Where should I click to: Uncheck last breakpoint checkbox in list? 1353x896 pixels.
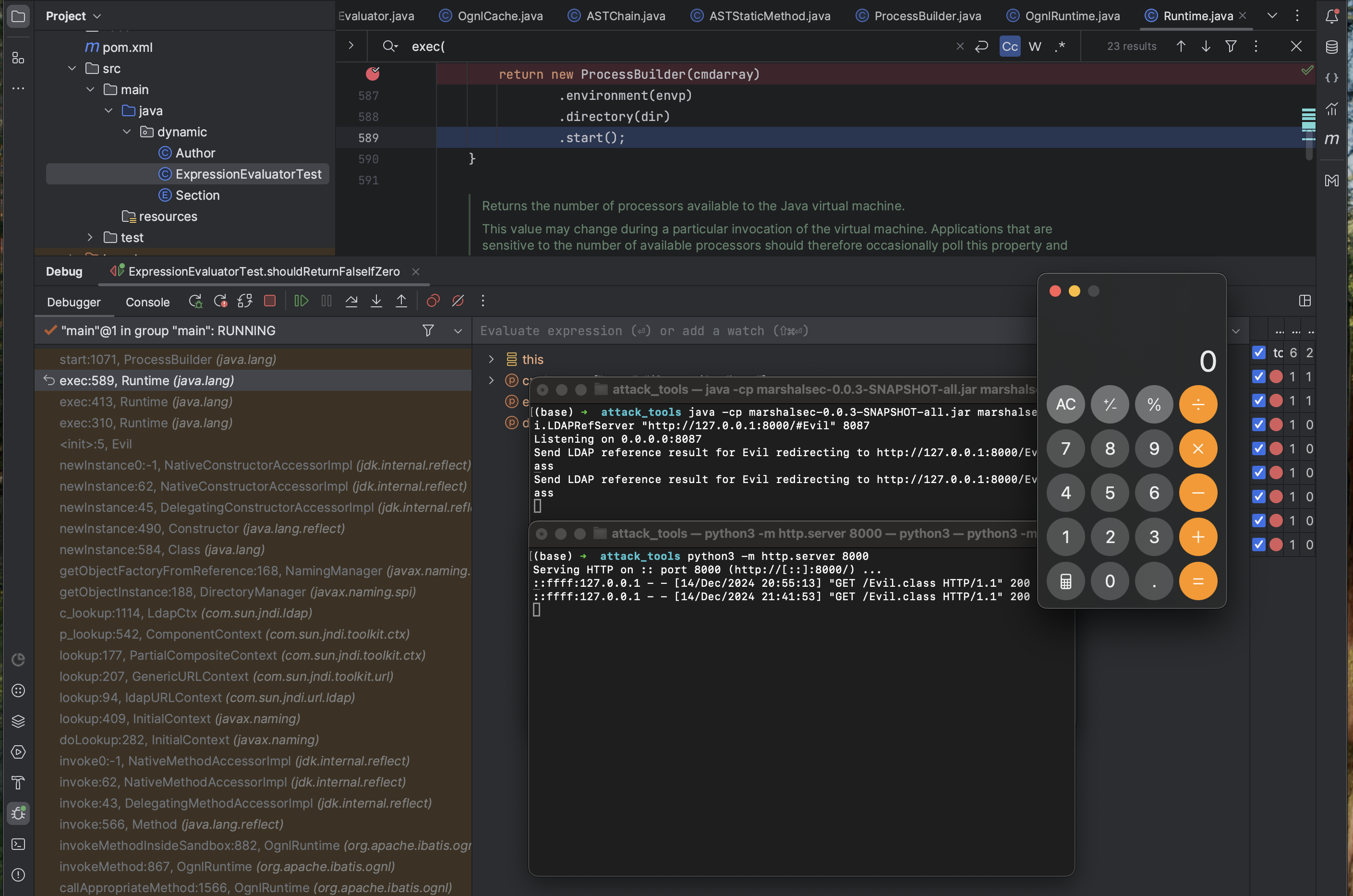coord(1259,545)
